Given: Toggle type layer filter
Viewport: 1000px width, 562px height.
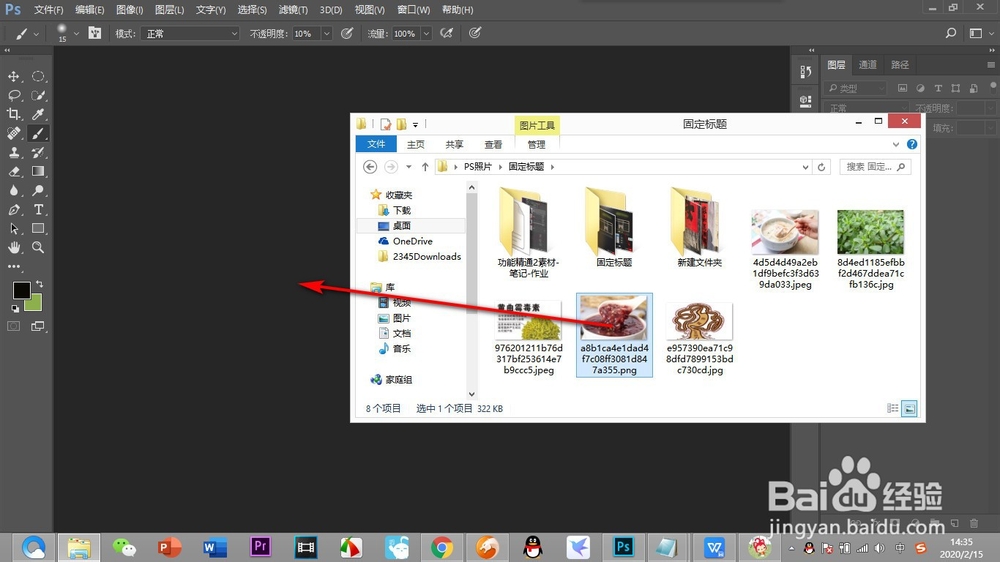Looking at the screenshot, I should pyautogui.click(x=938, y=88).
